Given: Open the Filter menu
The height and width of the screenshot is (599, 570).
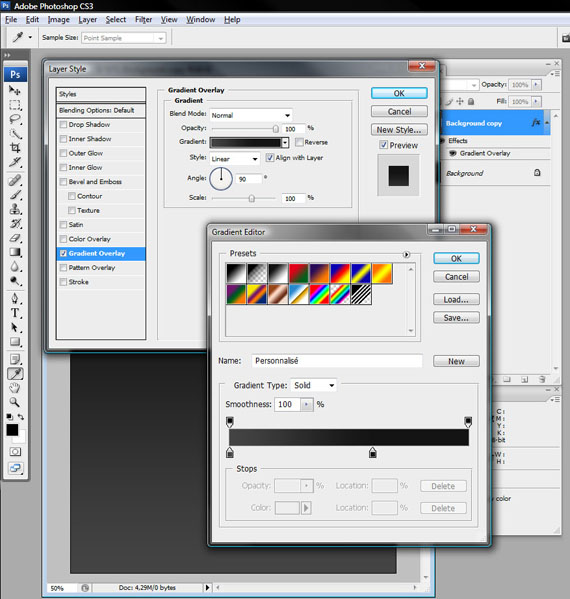Looking at the screenshot, I should click(x=143, y=19).
